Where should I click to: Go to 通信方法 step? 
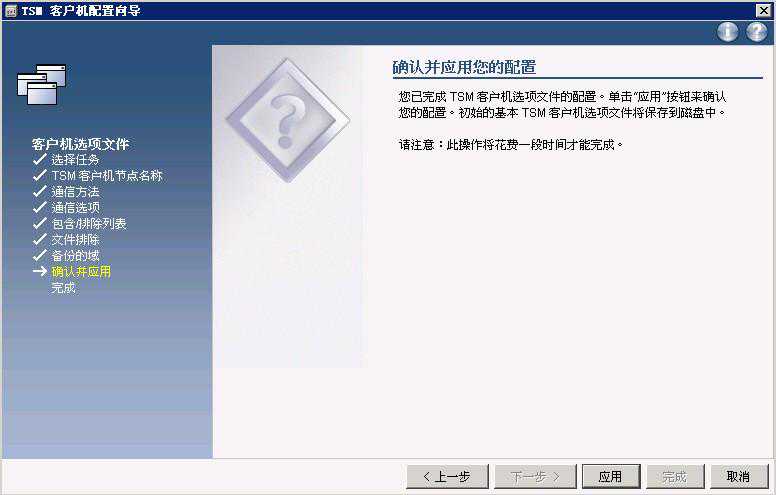coord(75,192)
